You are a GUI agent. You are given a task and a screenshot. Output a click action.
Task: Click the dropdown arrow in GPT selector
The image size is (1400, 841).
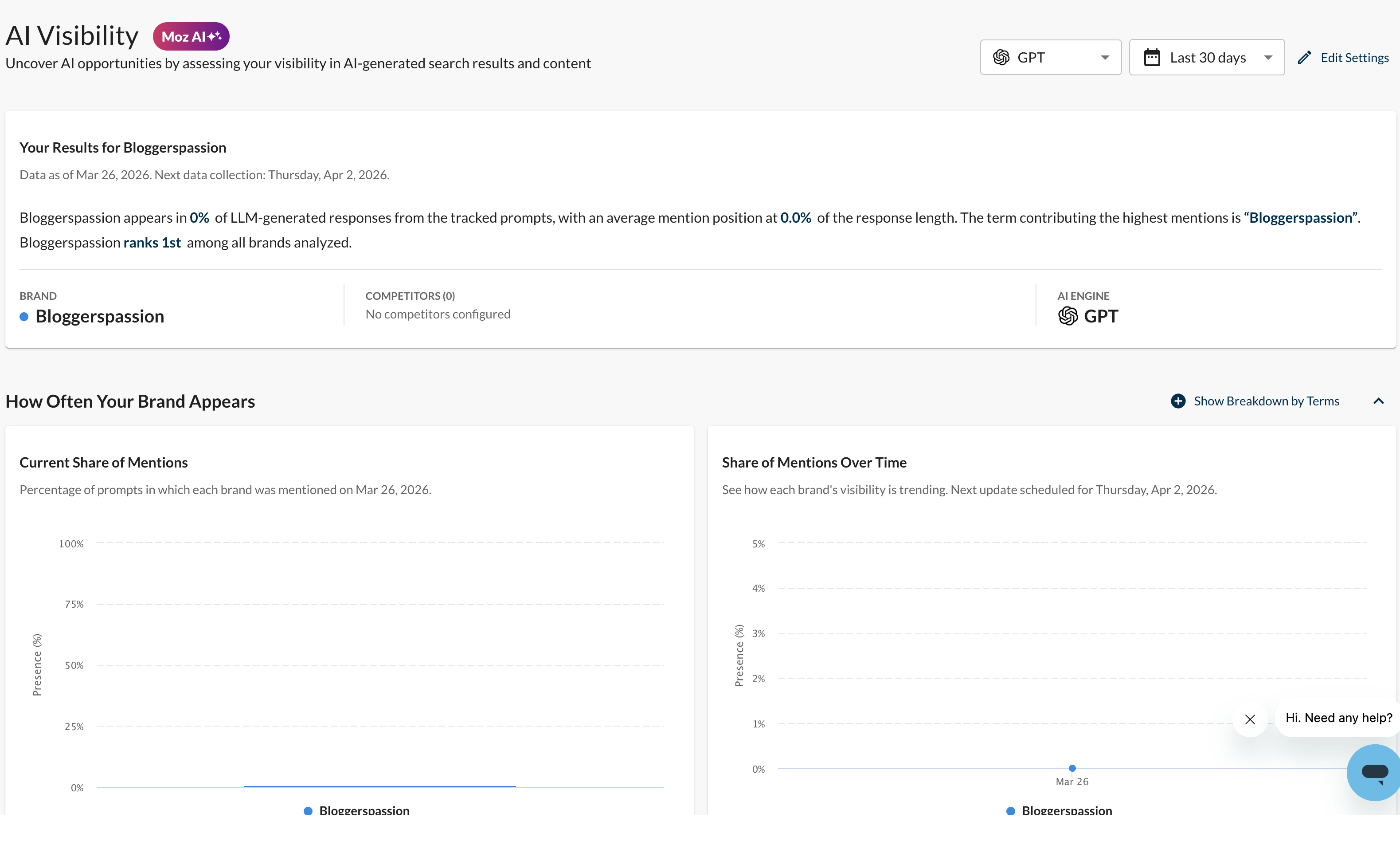point(1105,58)
